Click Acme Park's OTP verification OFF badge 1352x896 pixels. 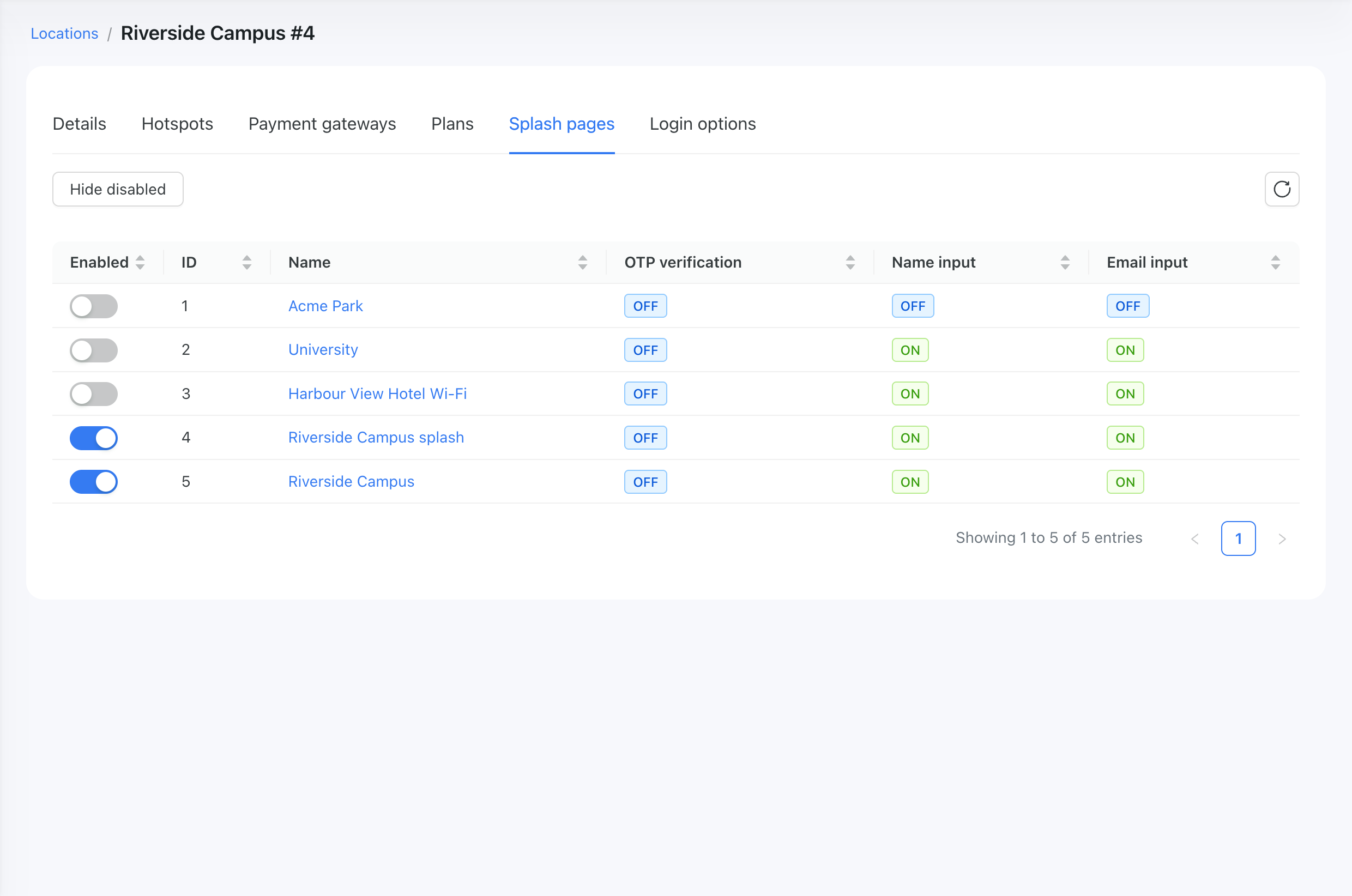point(645,306)
